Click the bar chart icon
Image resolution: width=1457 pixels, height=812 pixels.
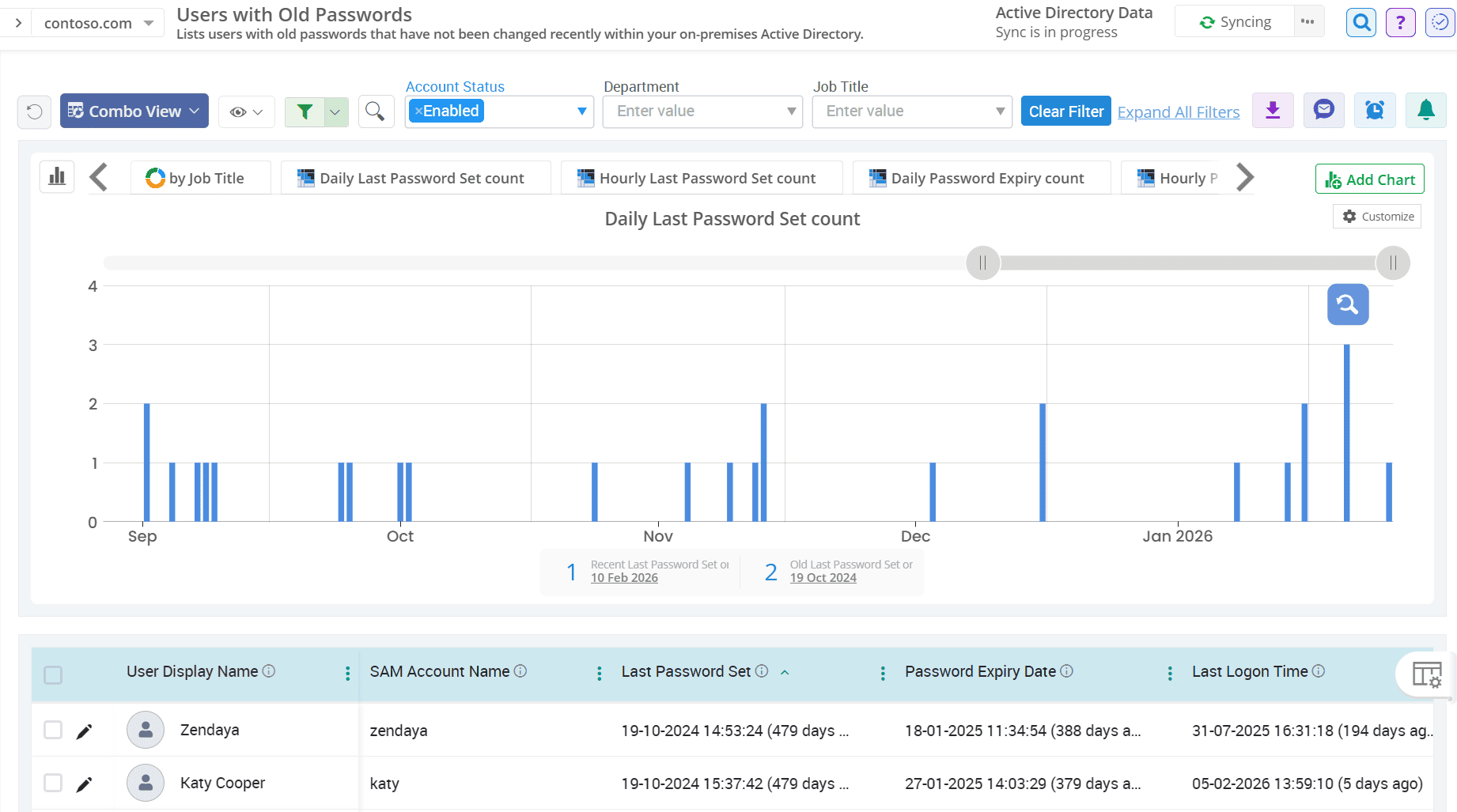[x=57, y=177]
